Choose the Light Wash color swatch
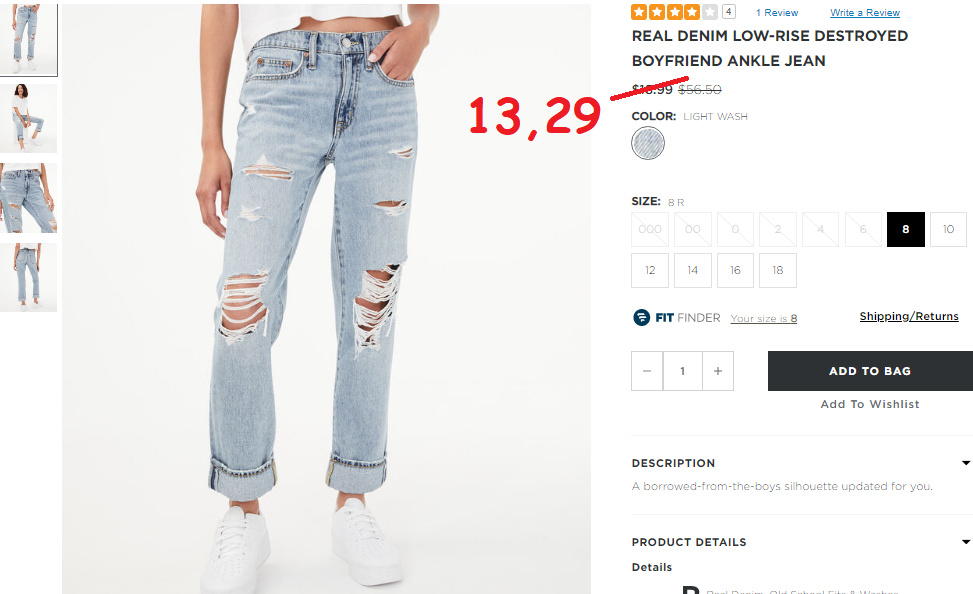The width and height of the screenshot is (973, 594). coord(648,143)
